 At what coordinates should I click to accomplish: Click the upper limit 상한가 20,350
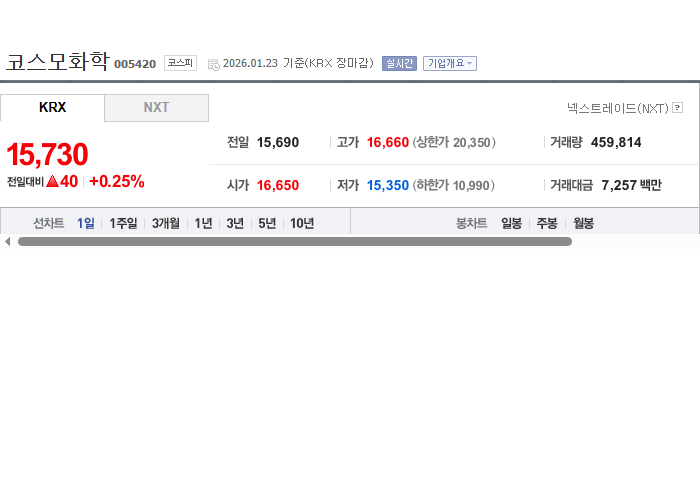point(454,142)
